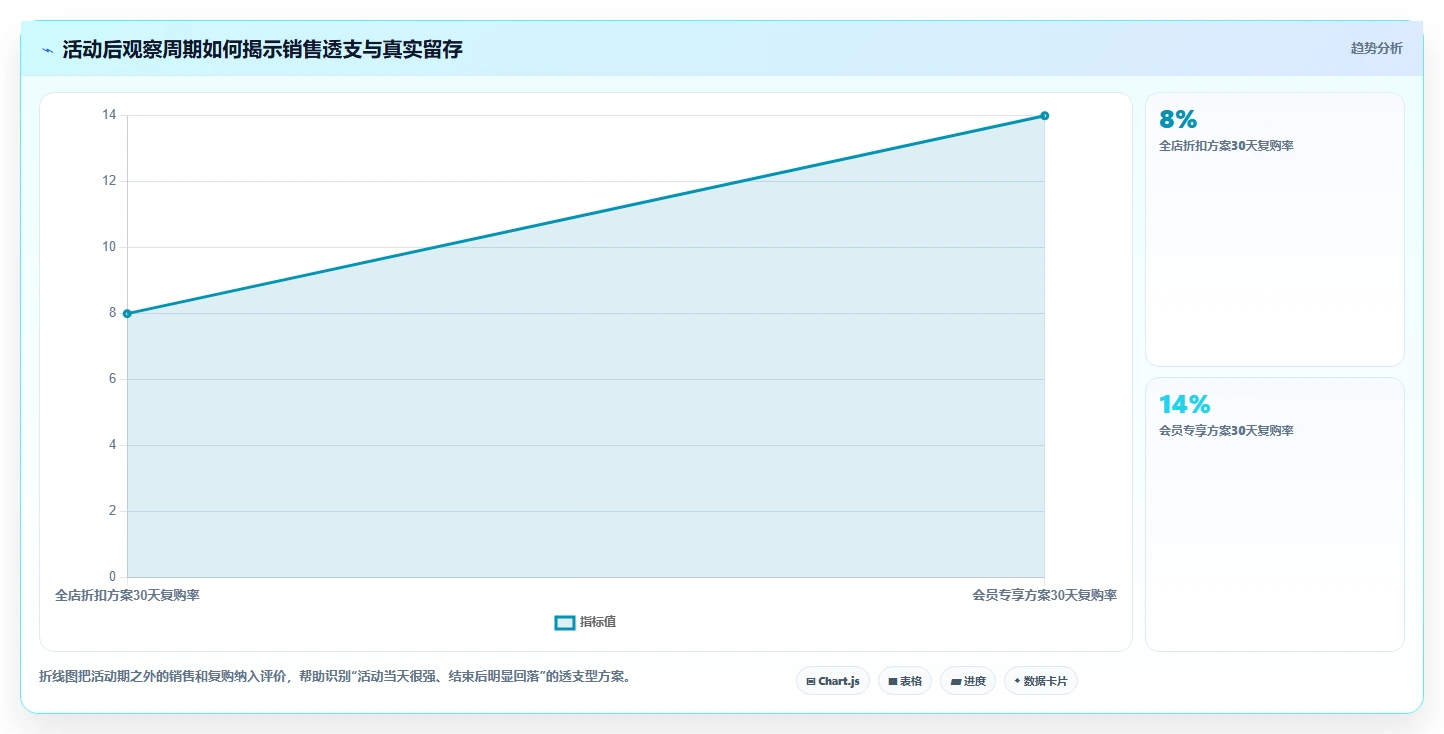The image size is (1444, 734).
Task: Click the data point at value 8
Action: pos(127,314)
